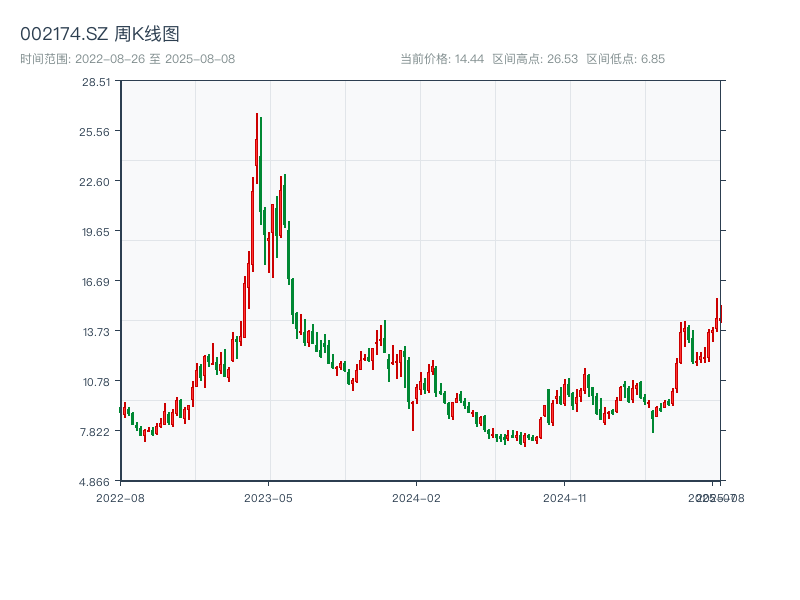Click the 16.69 y-axis tick label

[x=97, y=283]
